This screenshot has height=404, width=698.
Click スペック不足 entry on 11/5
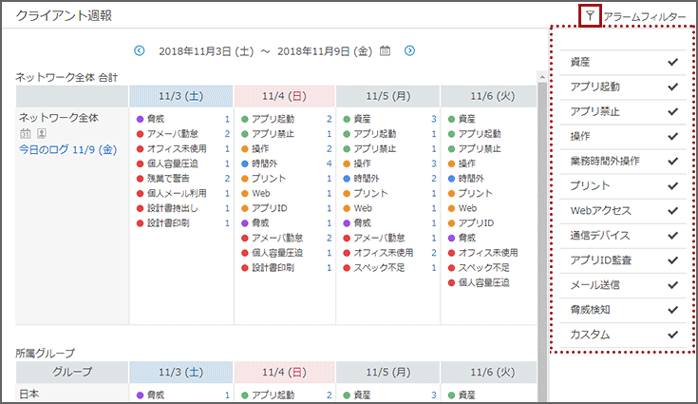pyautogui.click(x=379, y=268)
